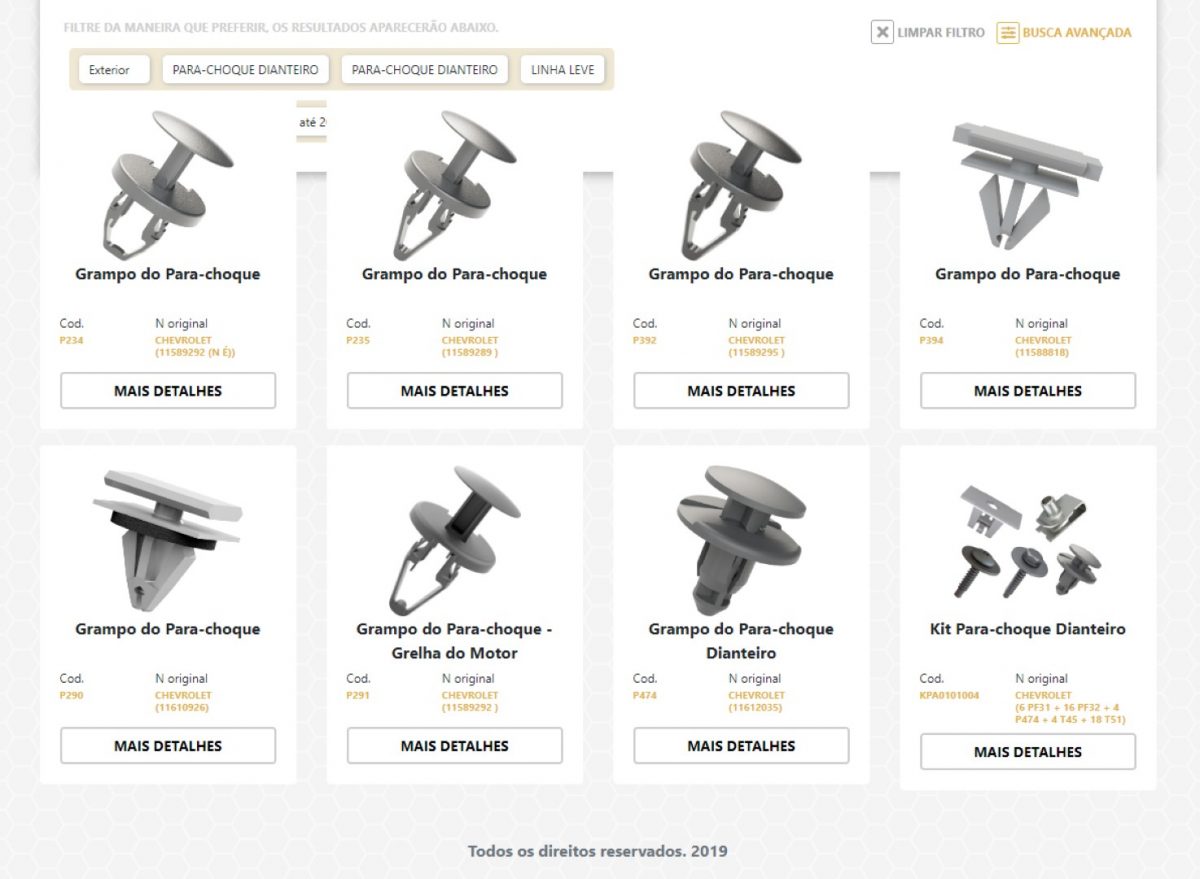Click the CHEVROLET (11612035) original number link
1200x879 pixels.
[756, 701]
